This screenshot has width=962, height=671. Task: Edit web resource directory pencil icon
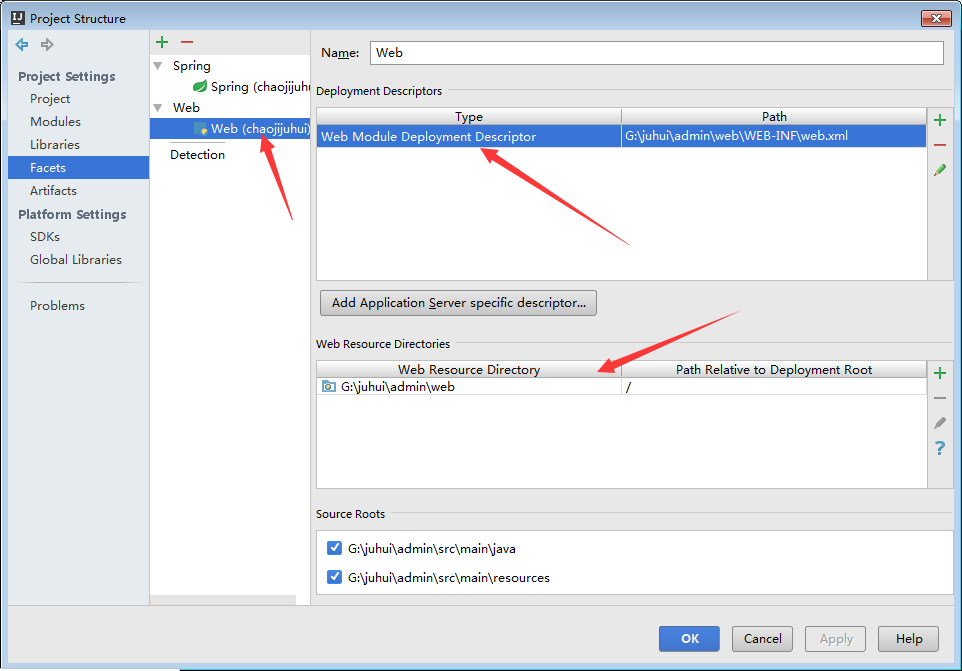(939, 423)
